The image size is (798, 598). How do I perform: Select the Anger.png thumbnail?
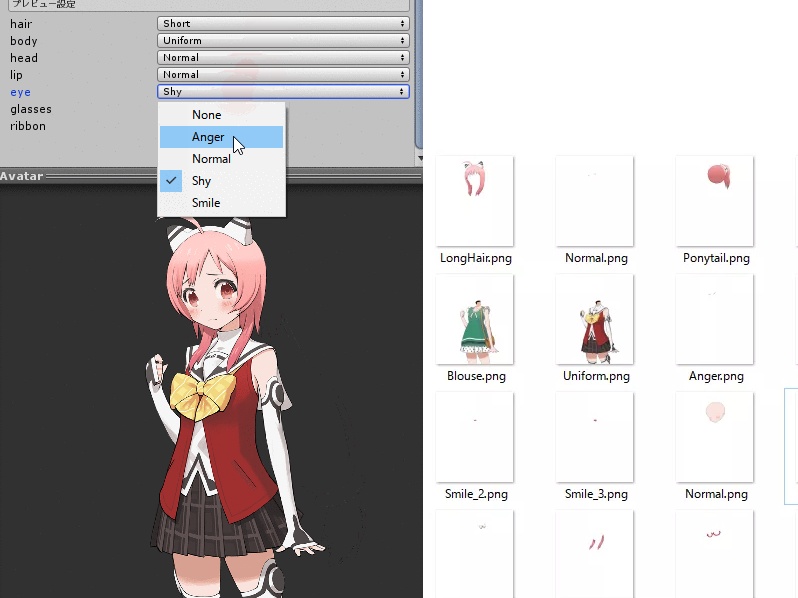click(715, 319)
